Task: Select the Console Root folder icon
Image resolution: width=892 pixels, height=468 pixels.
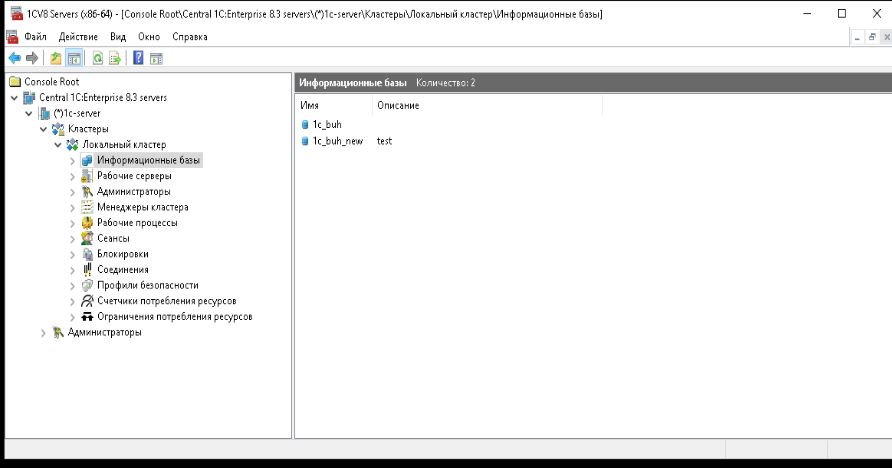Action: pyautogui.click(x=15, y=82)
